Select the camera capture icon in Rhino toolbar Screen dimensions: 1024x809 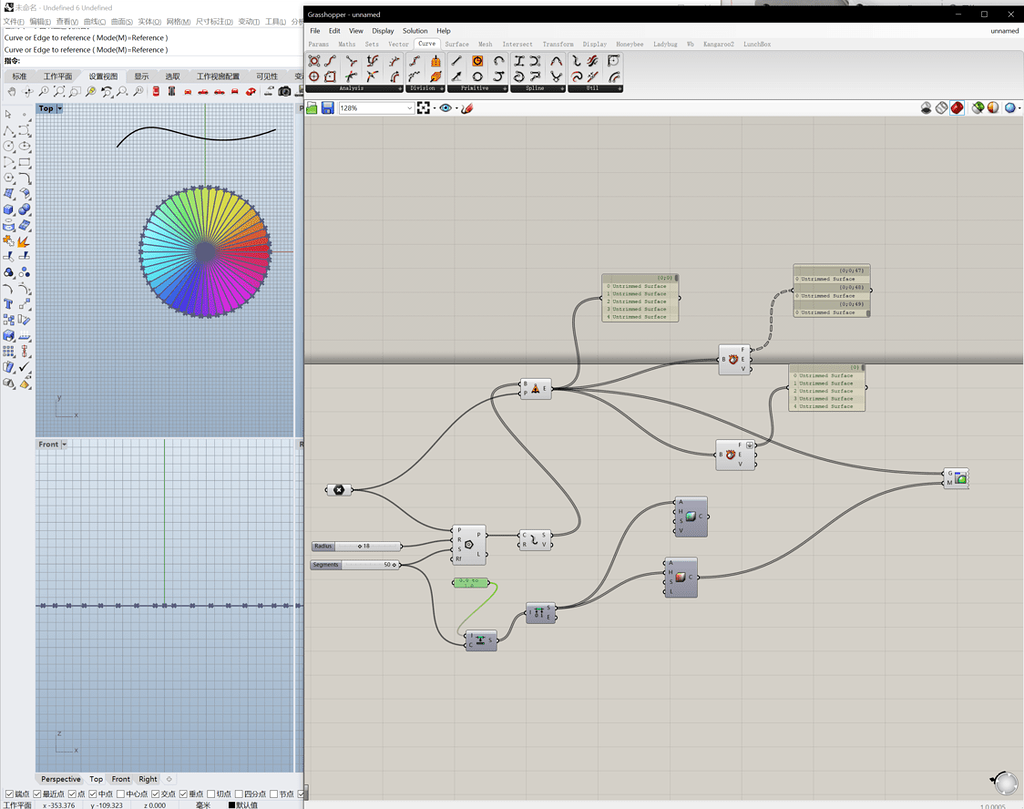pos(284,91)
